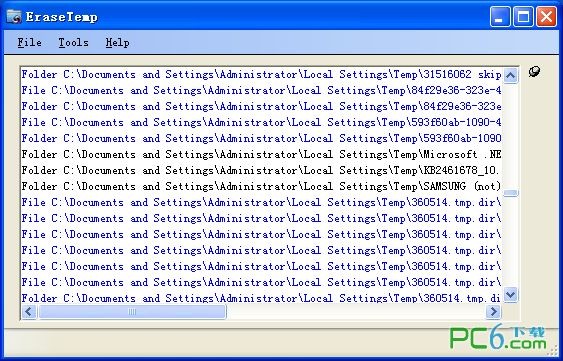563x361 pixels.
Task: Select the File line containing 84f29e36-323e-4
Action: (x=261, y=91)
